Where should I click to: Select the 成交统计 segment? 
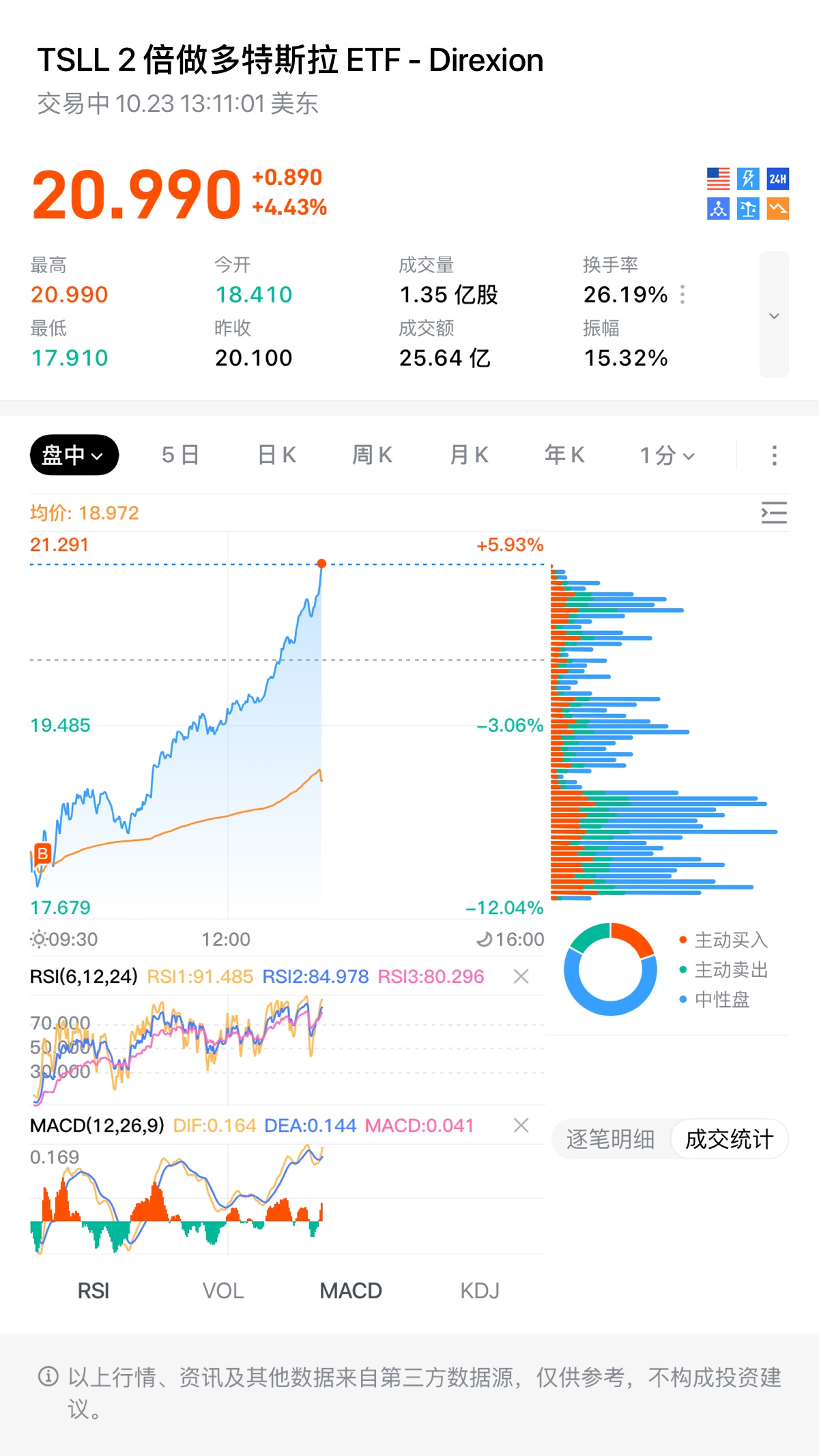729,1139
